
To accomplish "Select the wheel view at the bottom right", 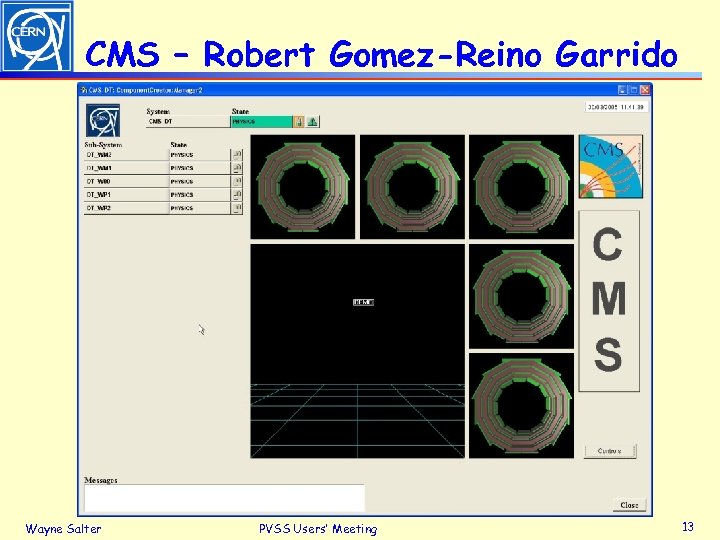I will pos(521,405).
